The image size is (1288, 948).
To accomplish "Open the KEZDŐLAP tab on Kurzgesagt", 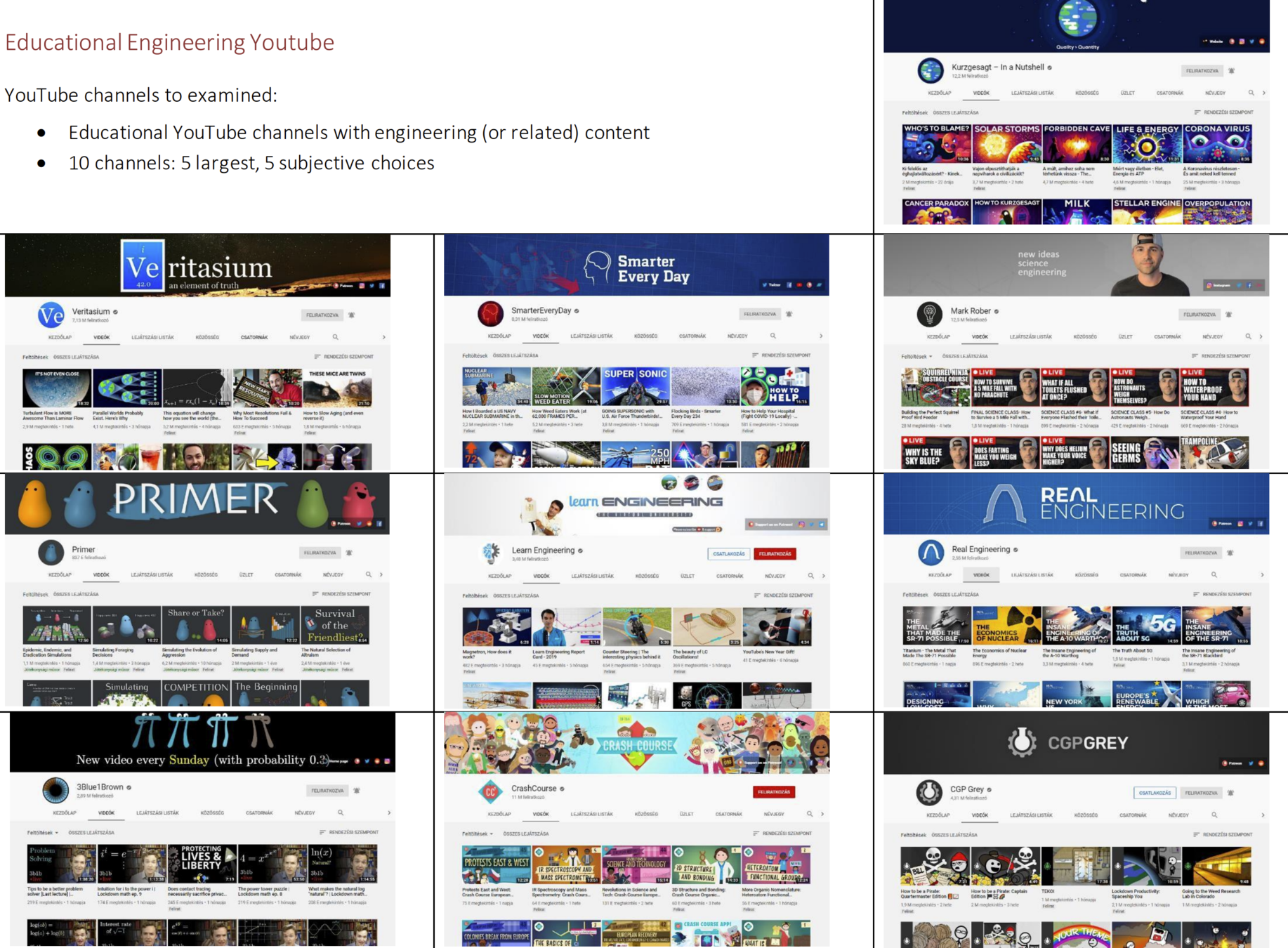I will [x=940, y=93].
